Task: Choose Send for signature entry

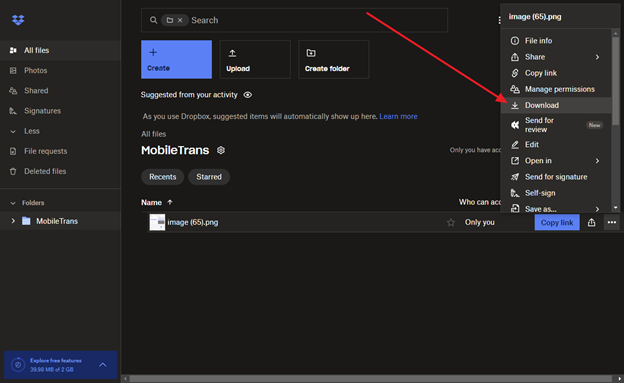Action: pyautogui.click(x=556, y=177)
